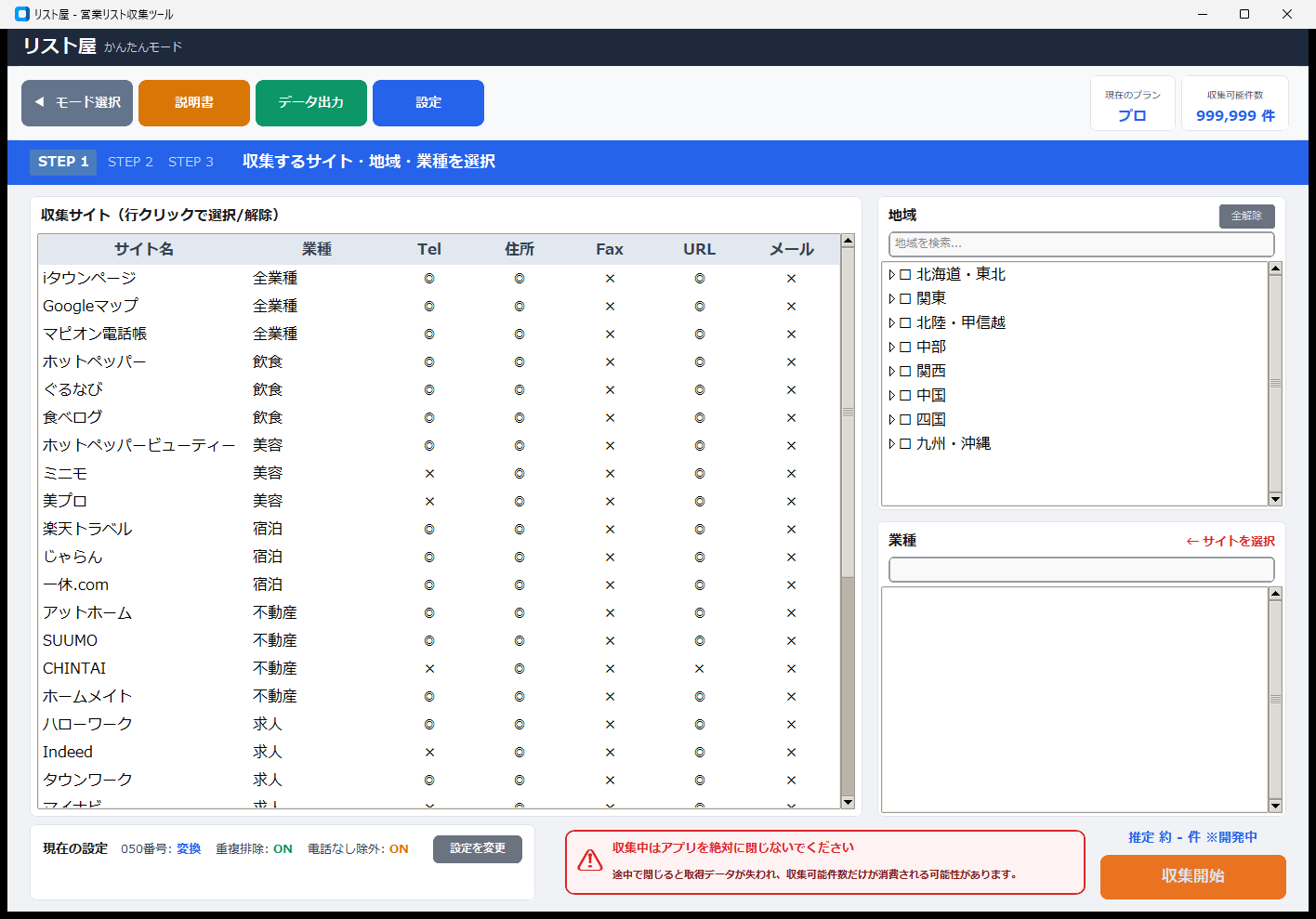1316x919 pixels.
Task: Start collection with 収集開始 button
Action: (x=1192, y=876)
